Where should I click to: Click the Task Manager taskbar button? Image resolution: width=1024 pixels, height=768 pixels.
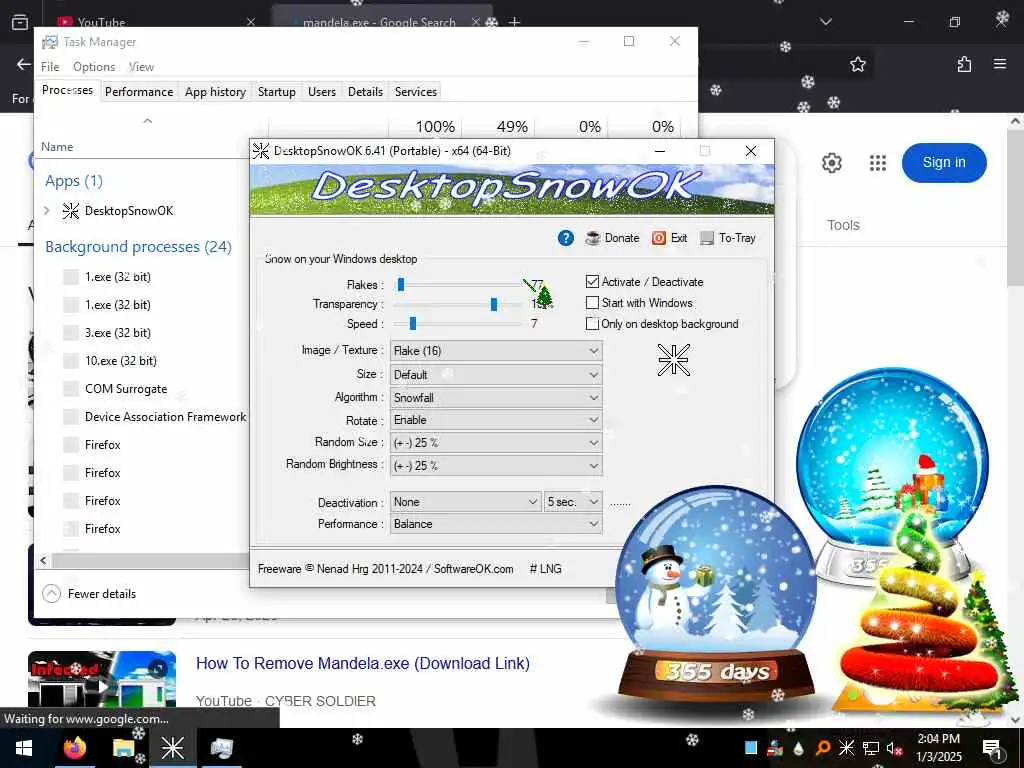[221, 748]
